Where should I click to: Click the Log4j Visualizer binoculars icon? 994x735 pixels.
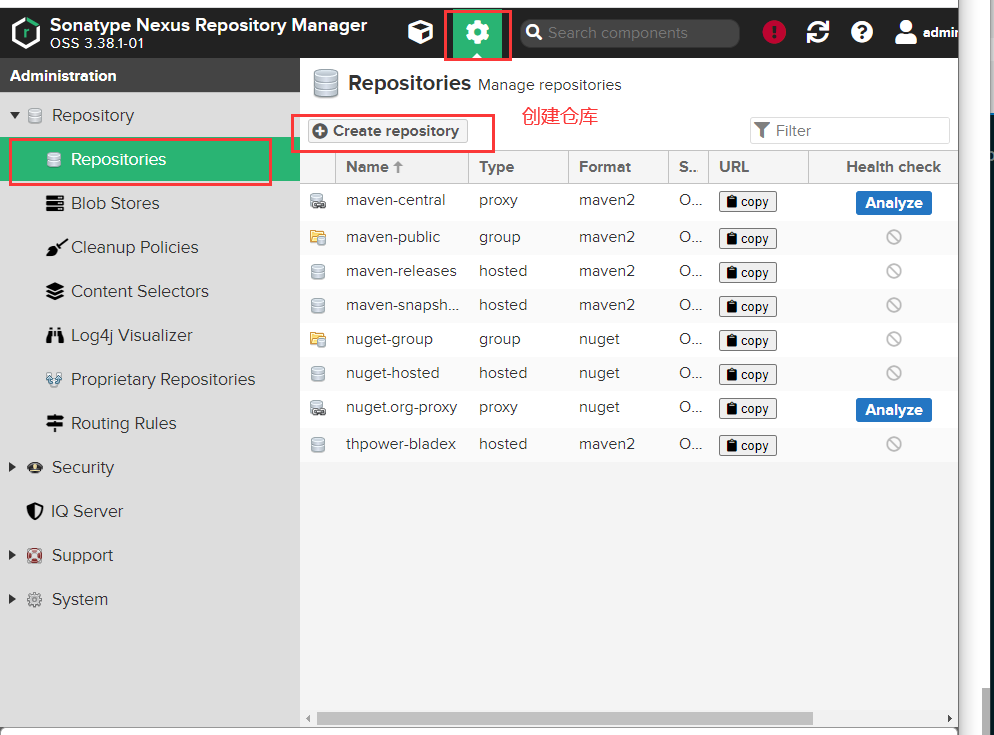(x=55, y=335)
